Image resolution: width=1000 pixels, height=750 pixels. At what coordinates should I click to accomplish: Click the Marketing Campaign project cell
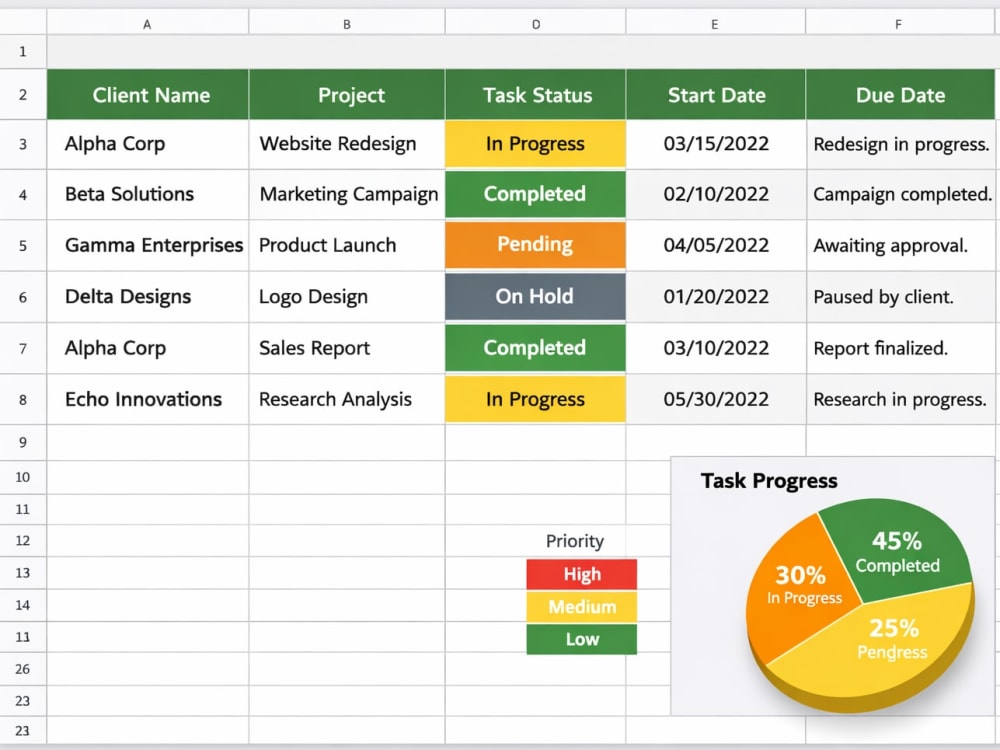tap(347, 195)
